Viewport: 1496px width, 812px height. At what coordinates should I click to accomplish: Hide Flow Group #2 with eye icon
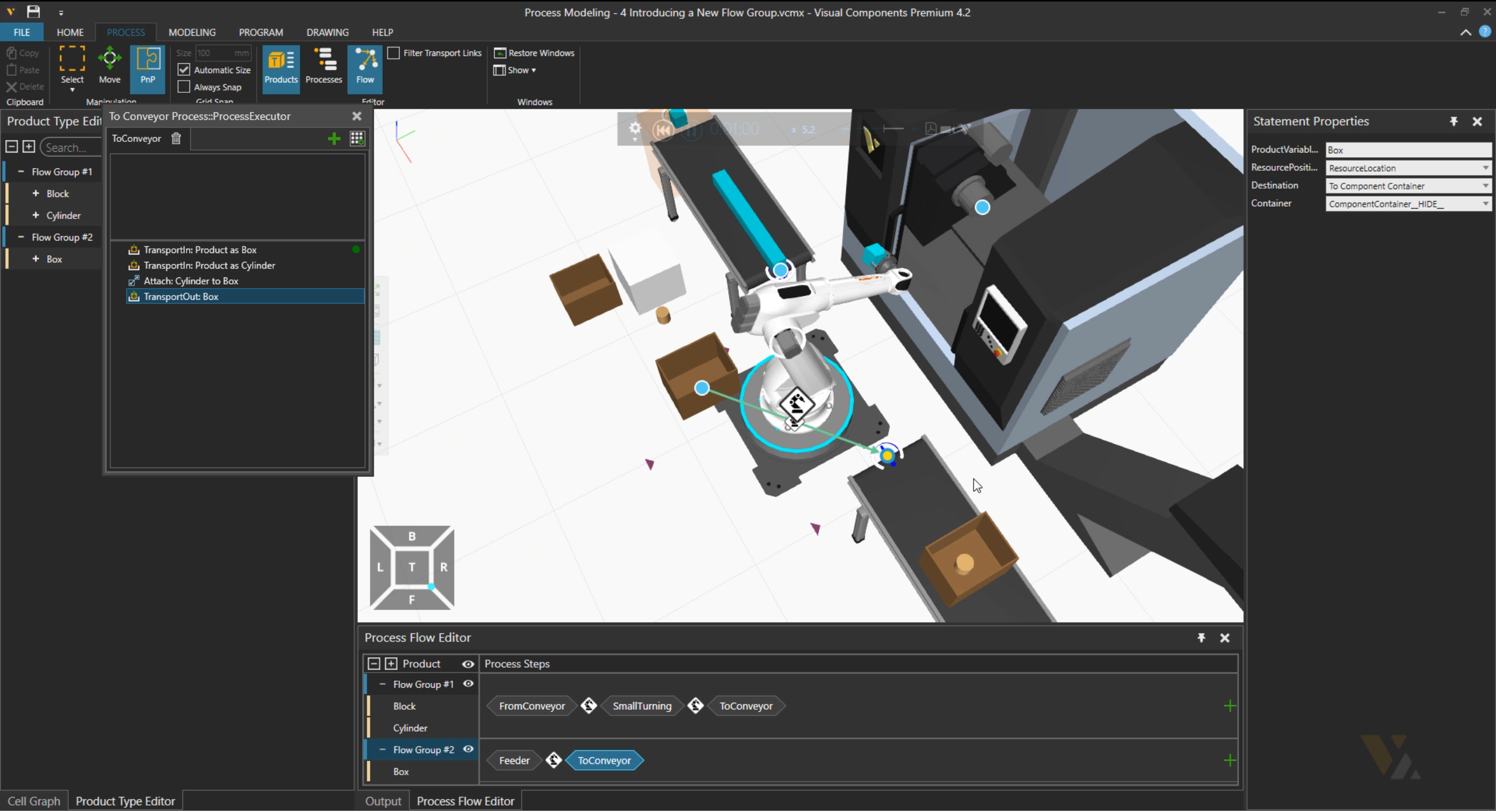pyautogui.click(x=468, y=749)
